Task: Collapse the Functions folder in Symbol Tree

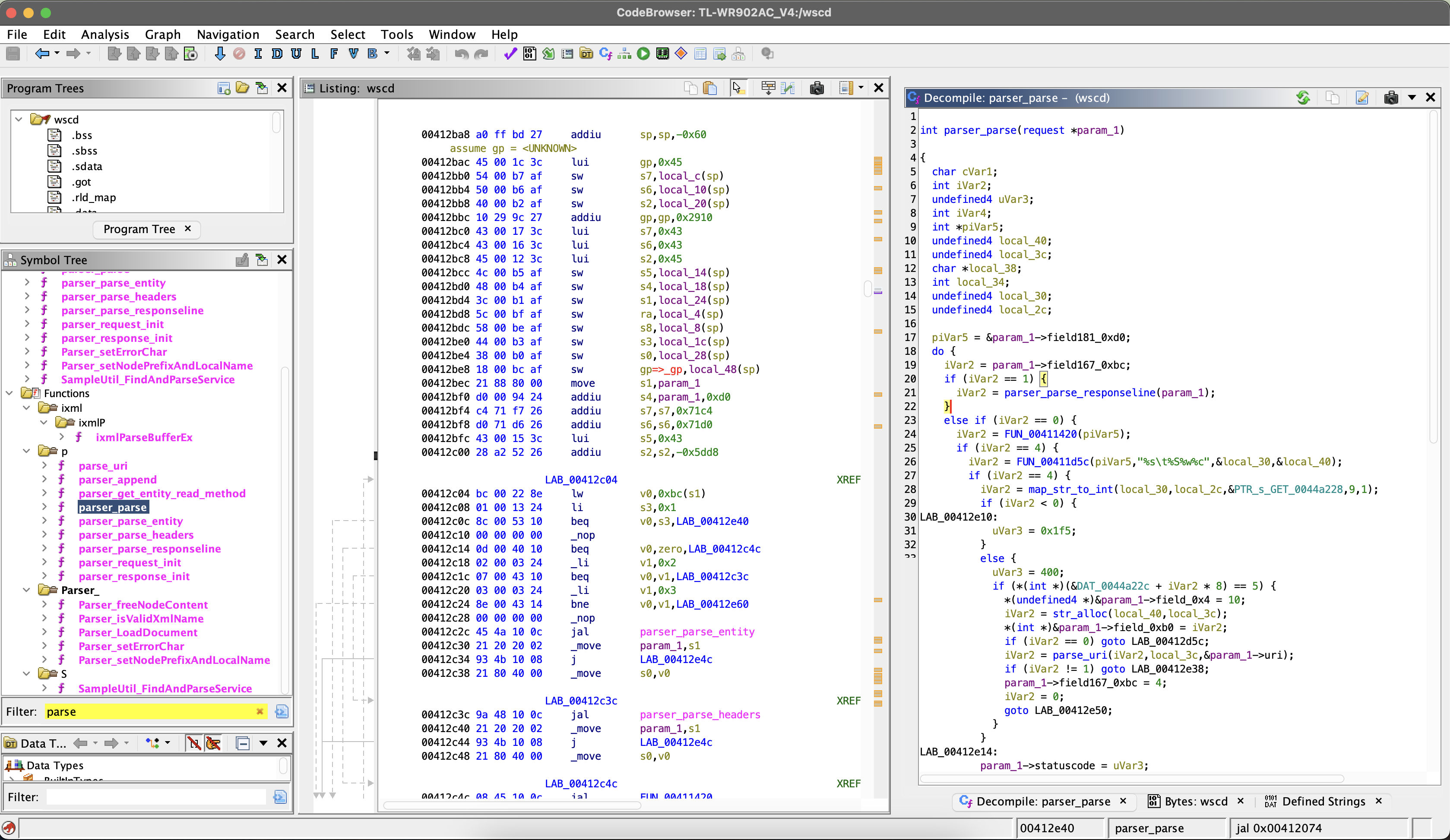Action: coord(9,393)
